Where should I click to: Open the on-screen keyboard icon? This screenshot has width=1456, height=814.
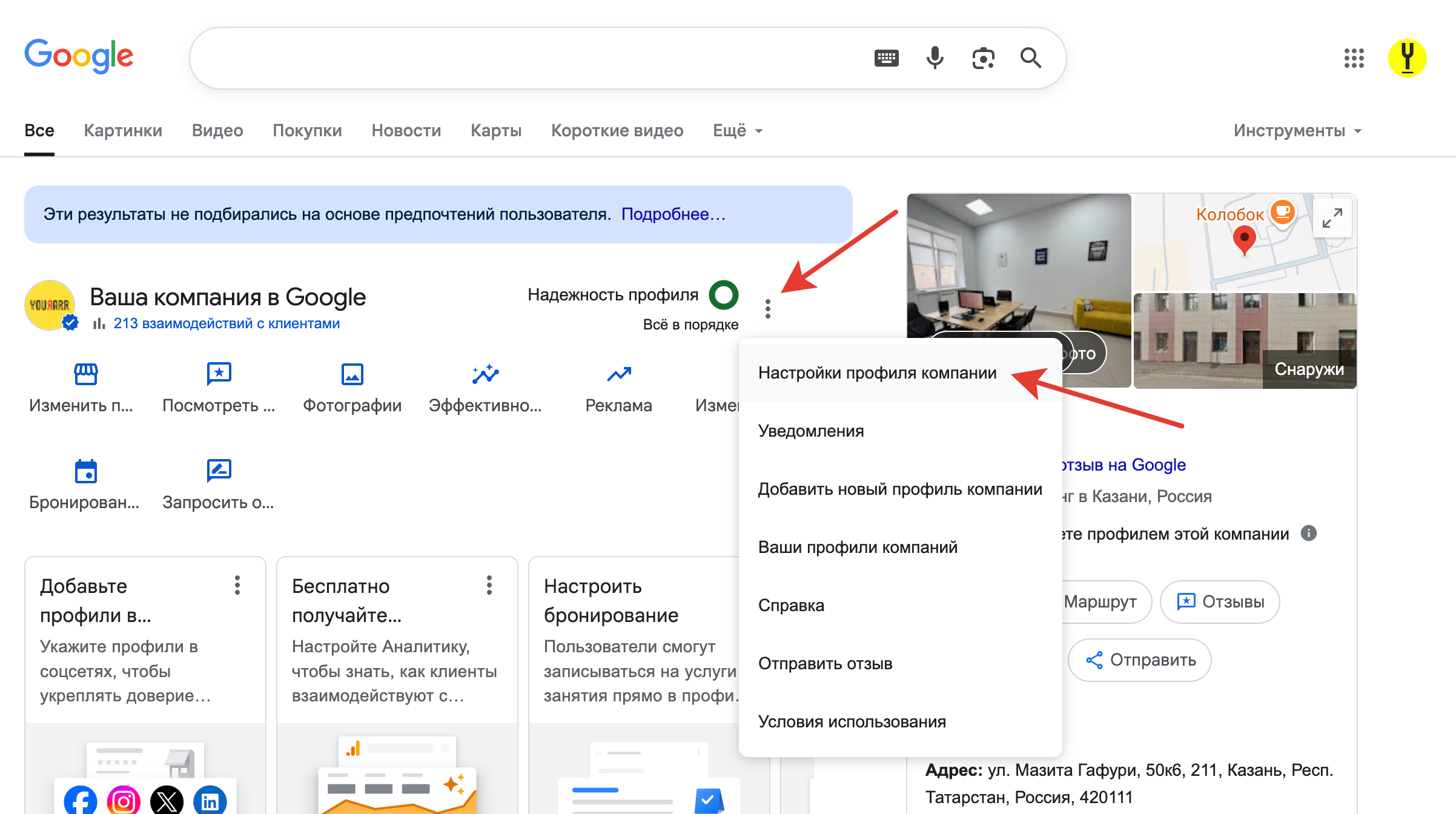[x=887, y=58]
